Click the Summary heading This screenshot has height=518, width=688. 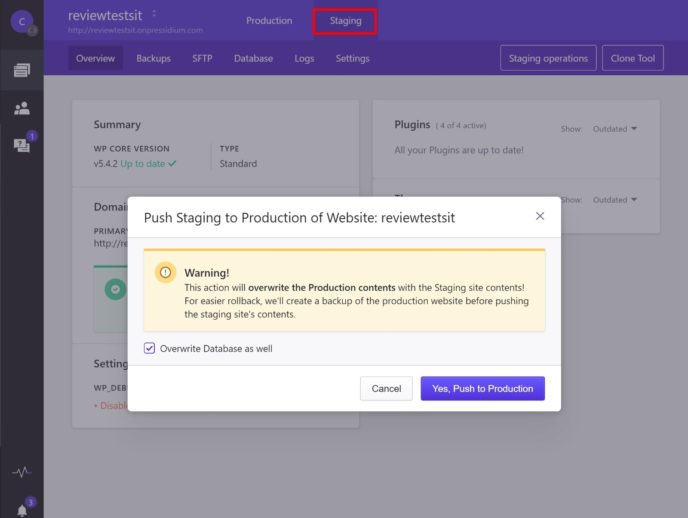[117, 125]
